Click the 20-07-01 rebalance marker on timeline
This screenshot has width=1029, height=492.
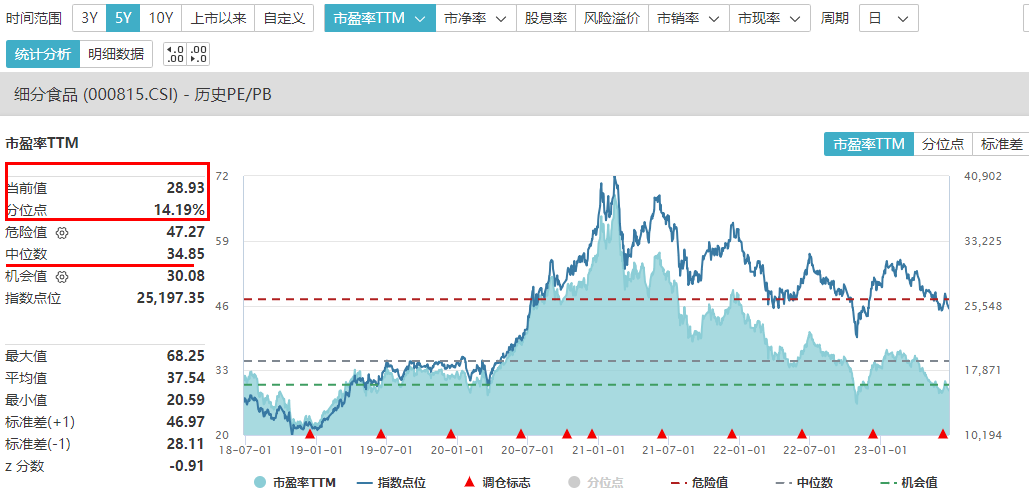pyautogui.click(x=521, y=434)
